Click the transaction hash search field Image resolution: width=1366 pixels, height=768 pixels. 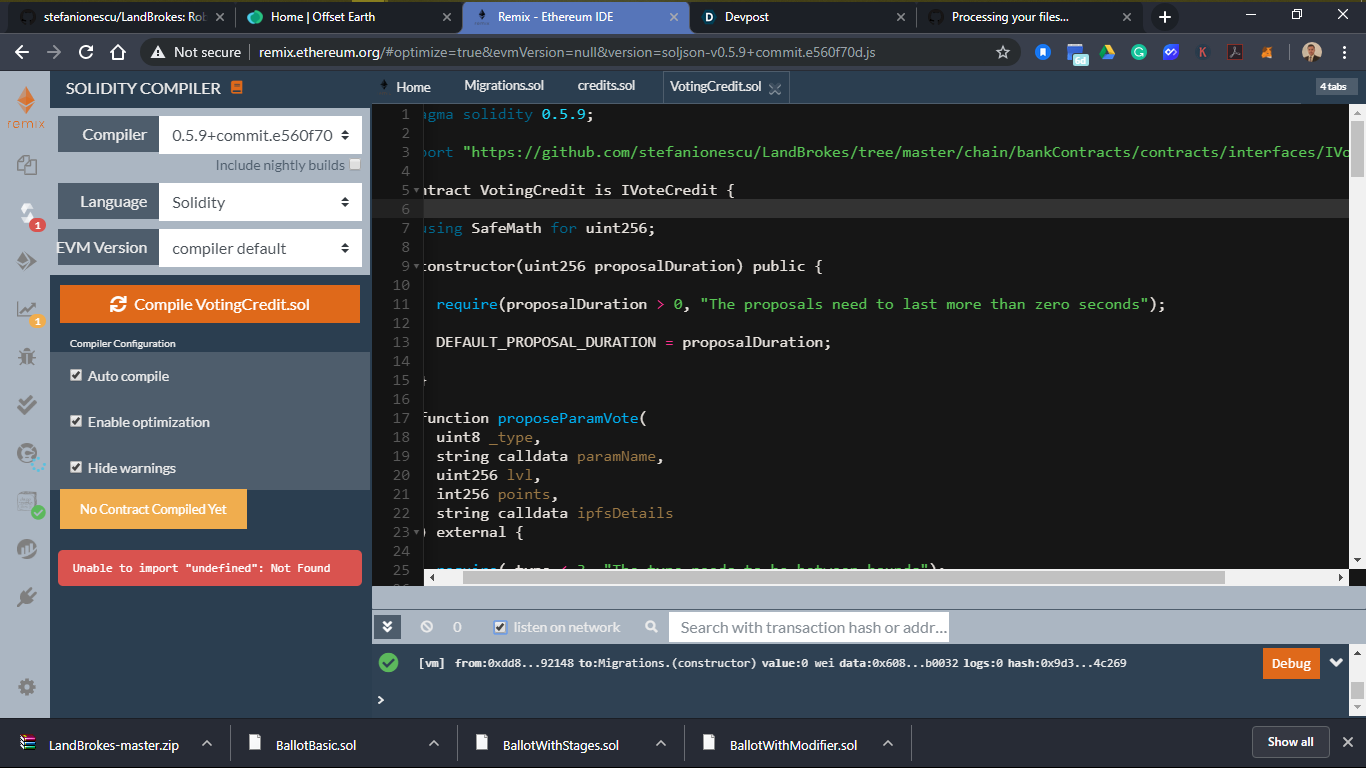[808, 627]
